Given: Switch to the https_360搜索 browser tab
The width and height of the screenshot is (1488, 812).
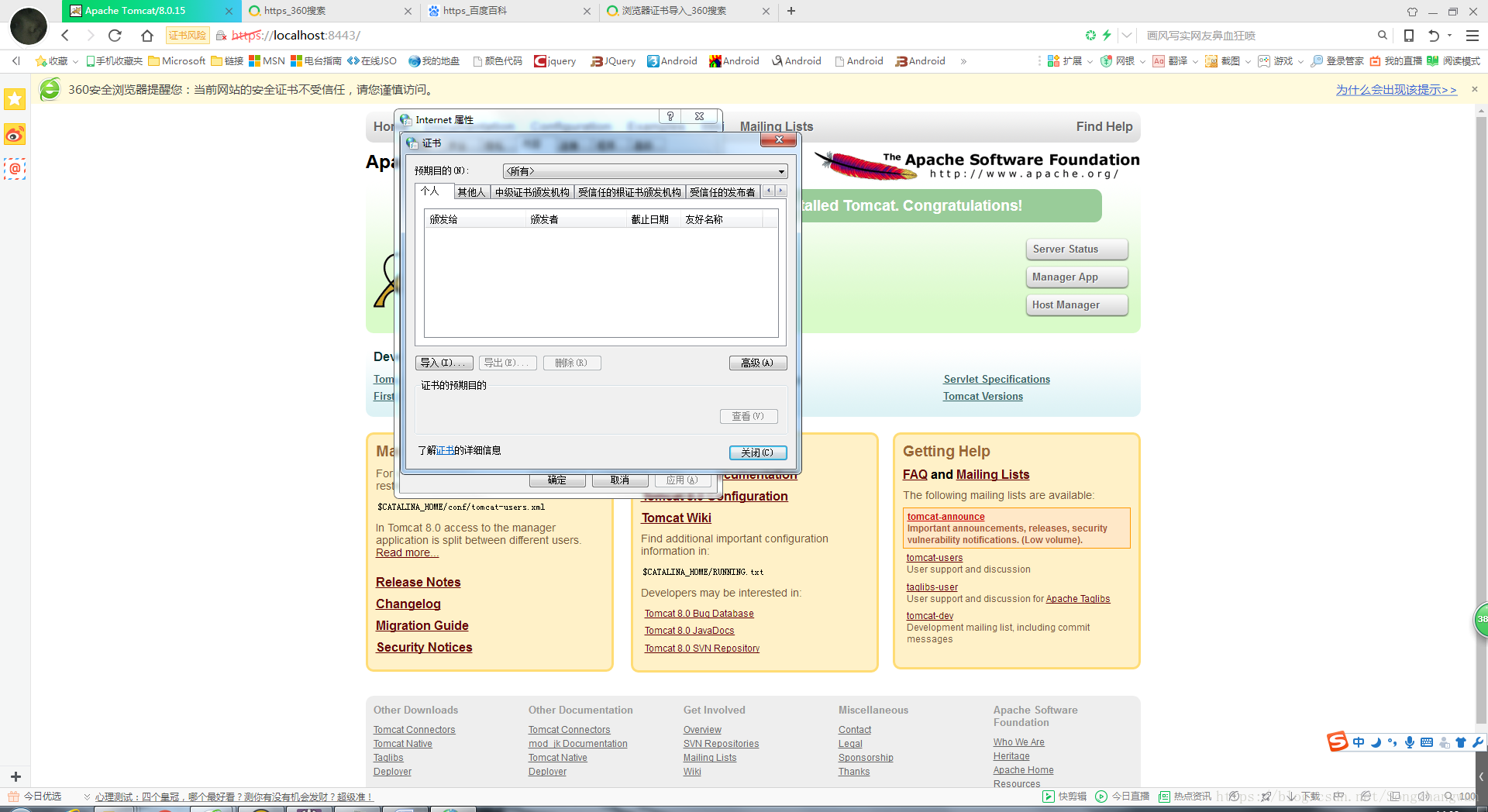Looking at the screenshot, I should 331,11.
